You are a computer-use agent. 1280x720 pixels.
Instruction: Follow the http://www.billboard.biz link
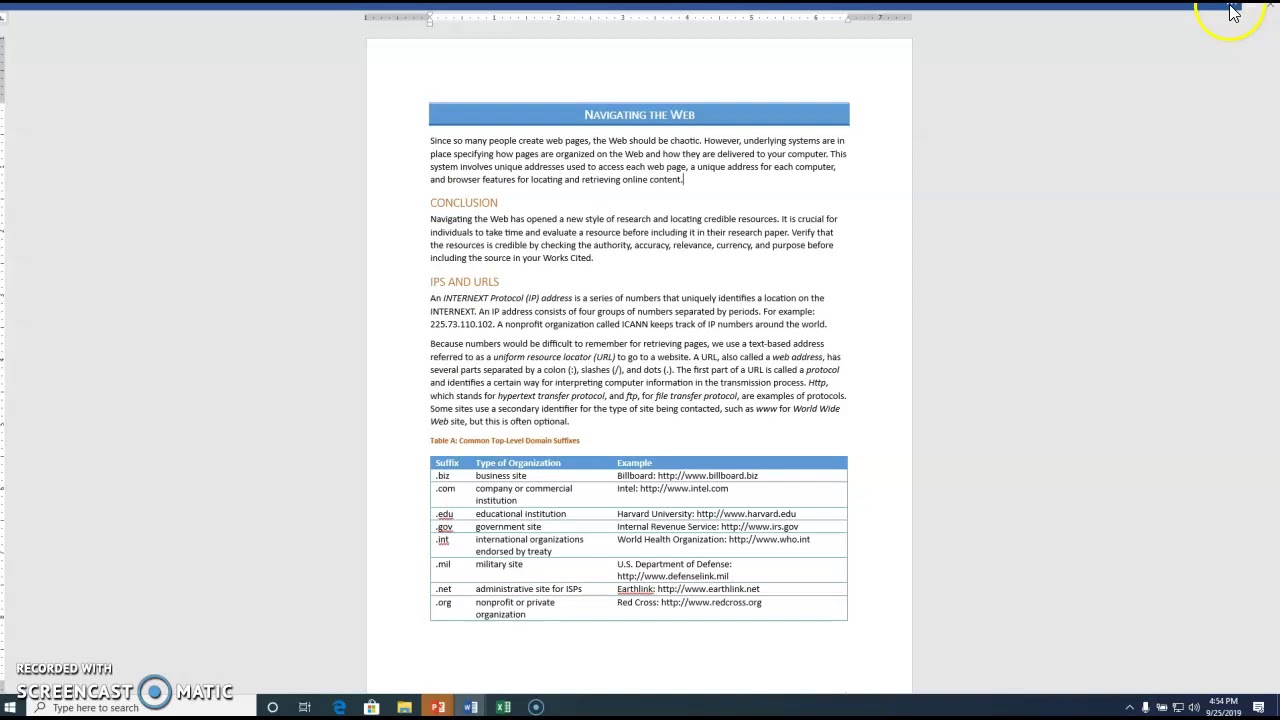[707, 476]
